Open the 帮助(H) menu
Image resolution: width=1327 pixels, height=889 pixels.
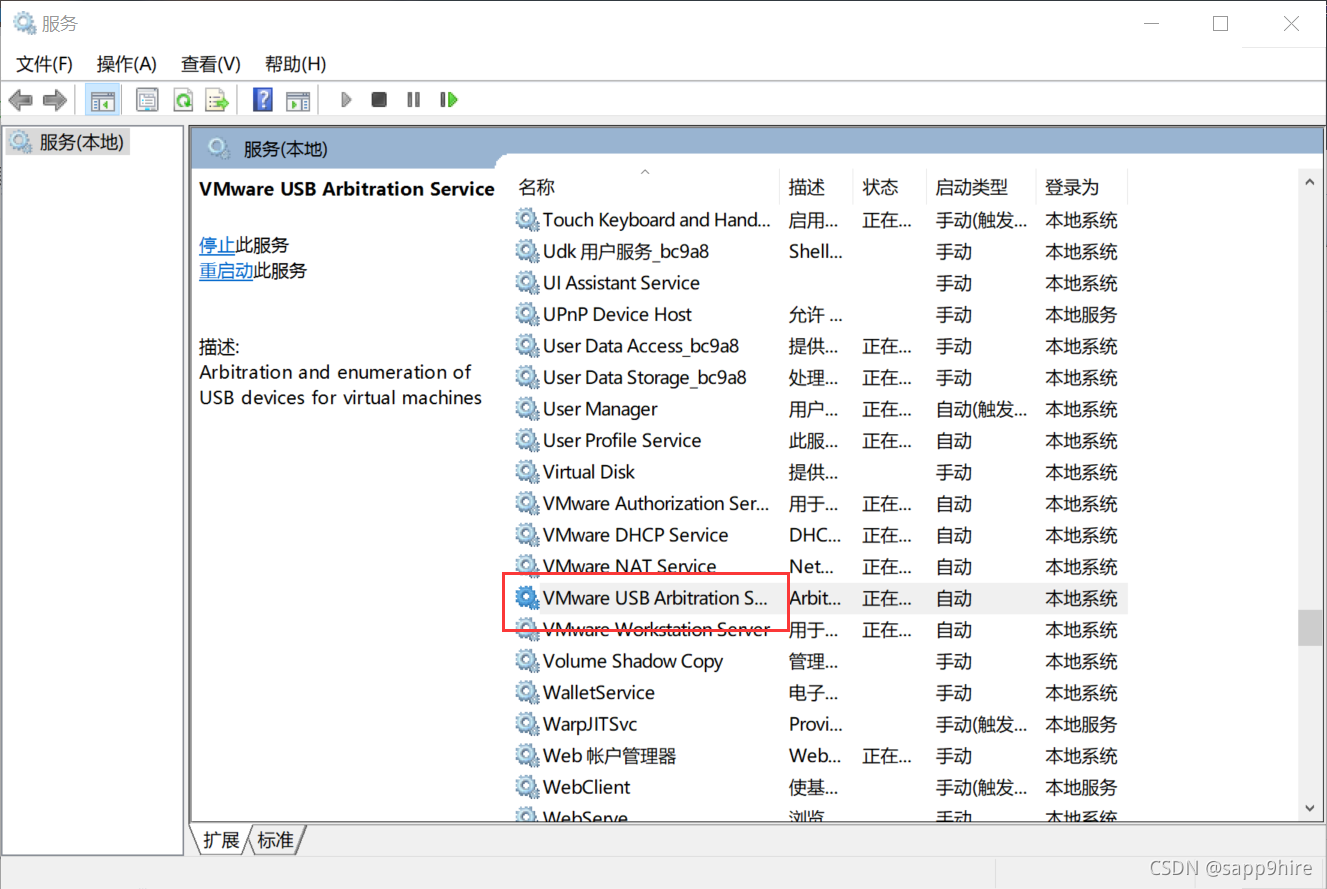pos(296,64)
